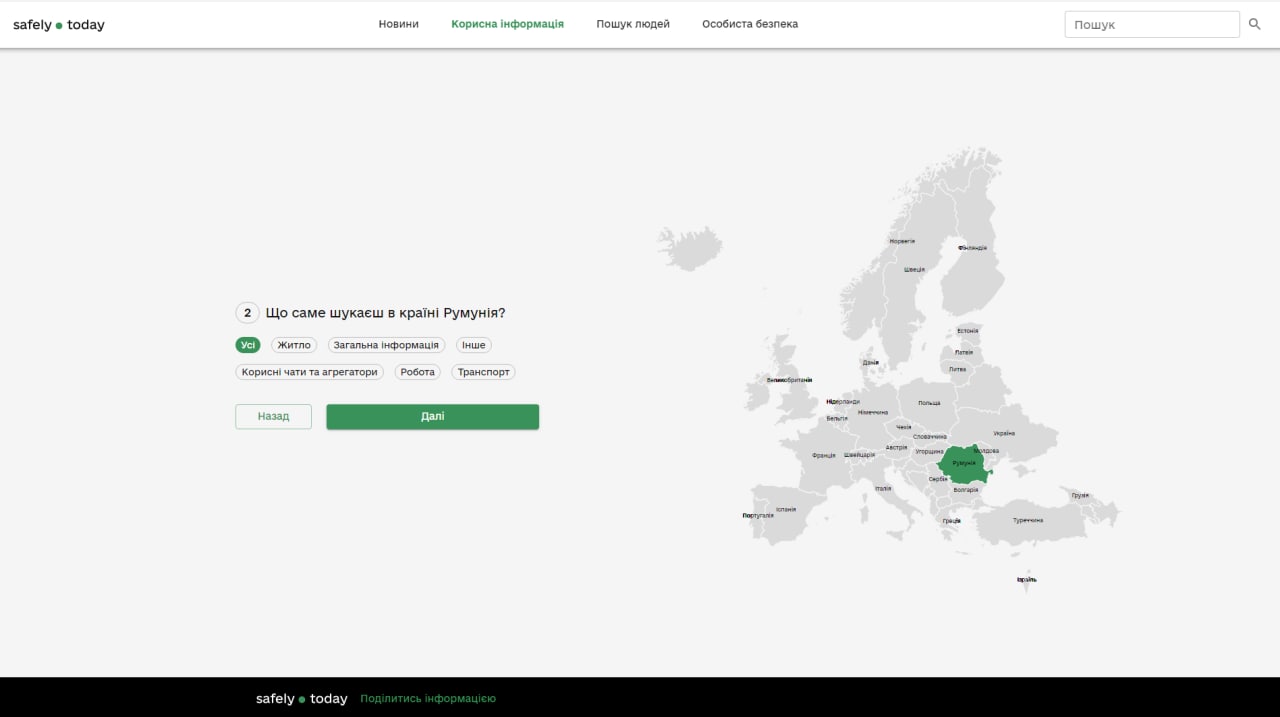Click the search magnifier icon
This screenshot has height=717, width=1280.
pyautogui.click(x=1254, y=24)
